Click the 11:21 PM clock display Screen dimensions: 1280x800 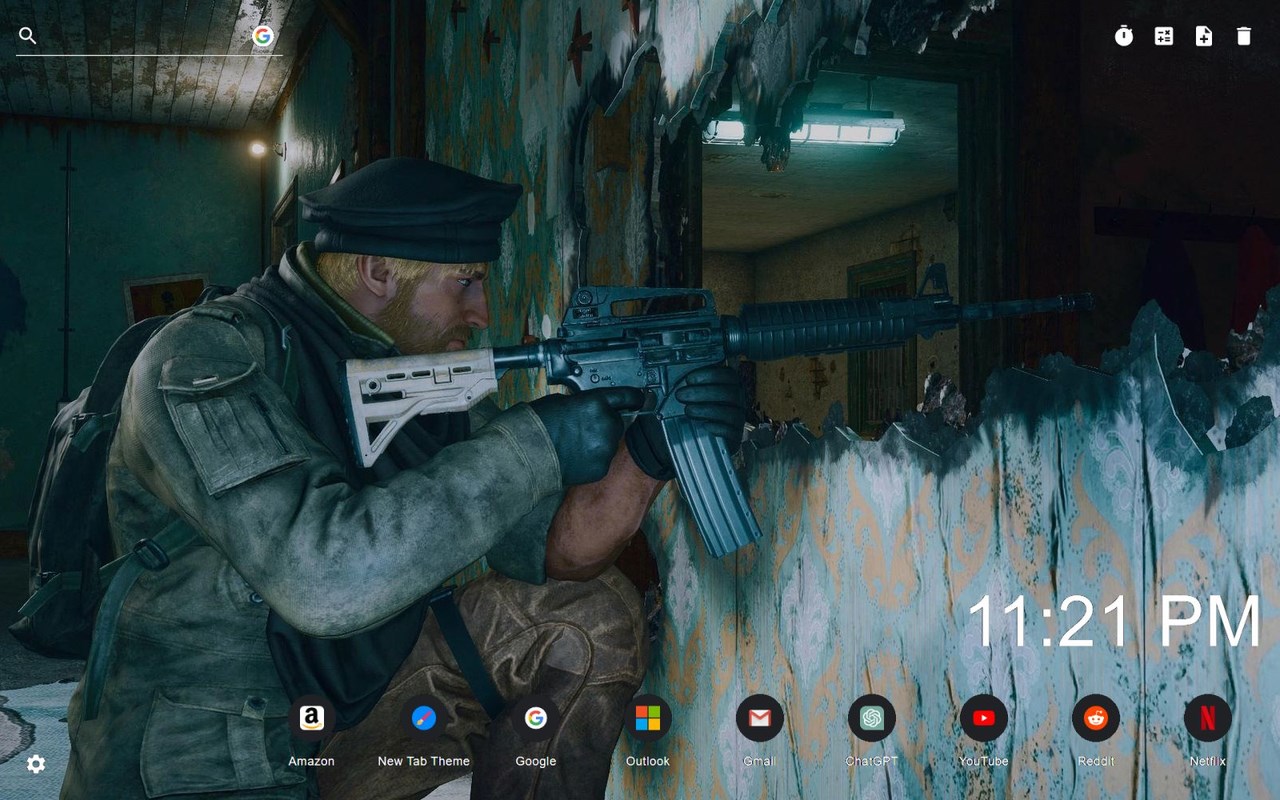point(1114,621)
